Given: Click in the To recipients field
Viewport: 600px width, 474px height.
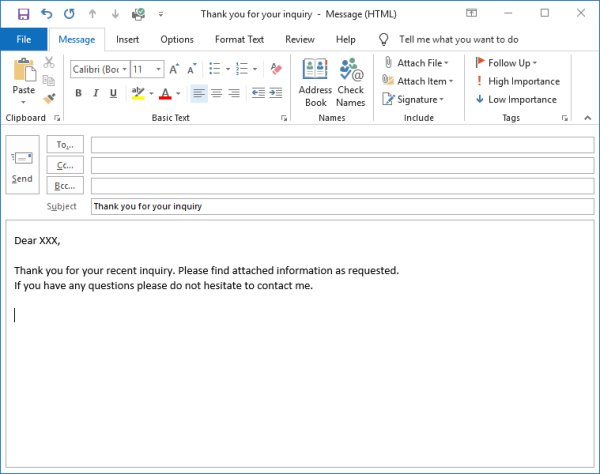Looking at the screenshot, I should [342, 145].
